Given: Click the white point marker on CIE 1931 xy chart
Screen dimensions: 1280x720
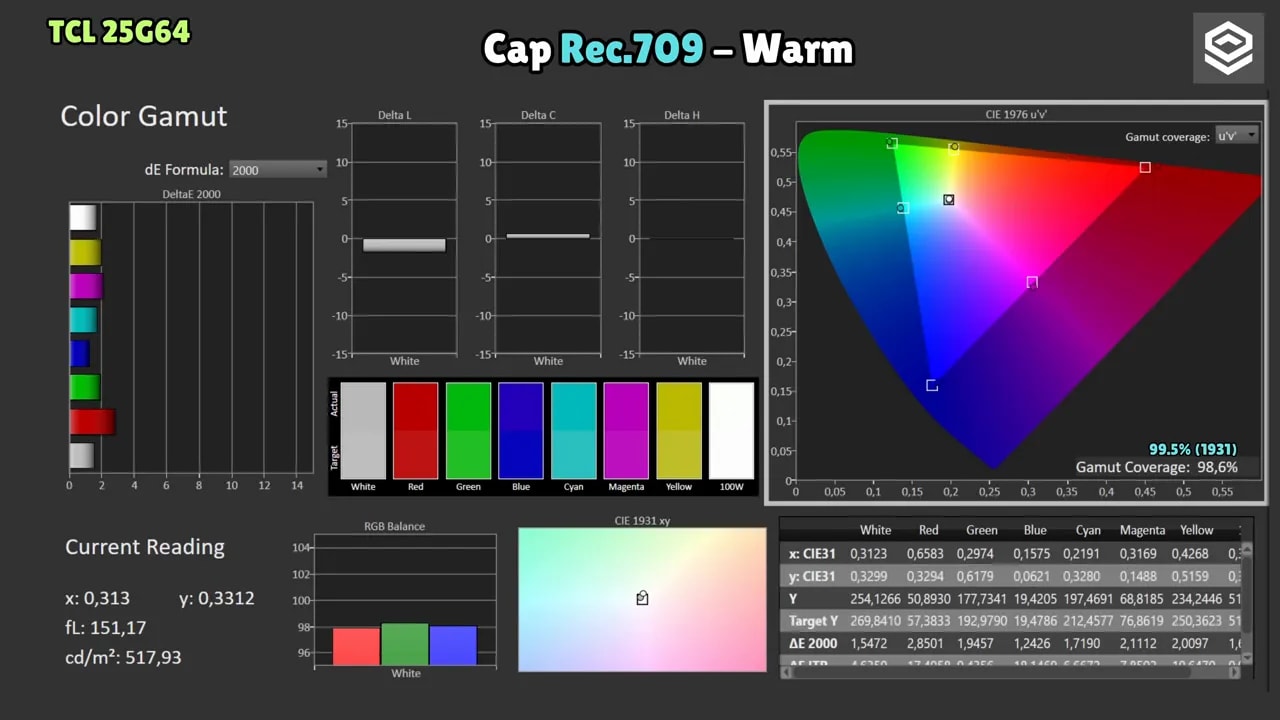Looking at the screenshot, I should (642, 598).
